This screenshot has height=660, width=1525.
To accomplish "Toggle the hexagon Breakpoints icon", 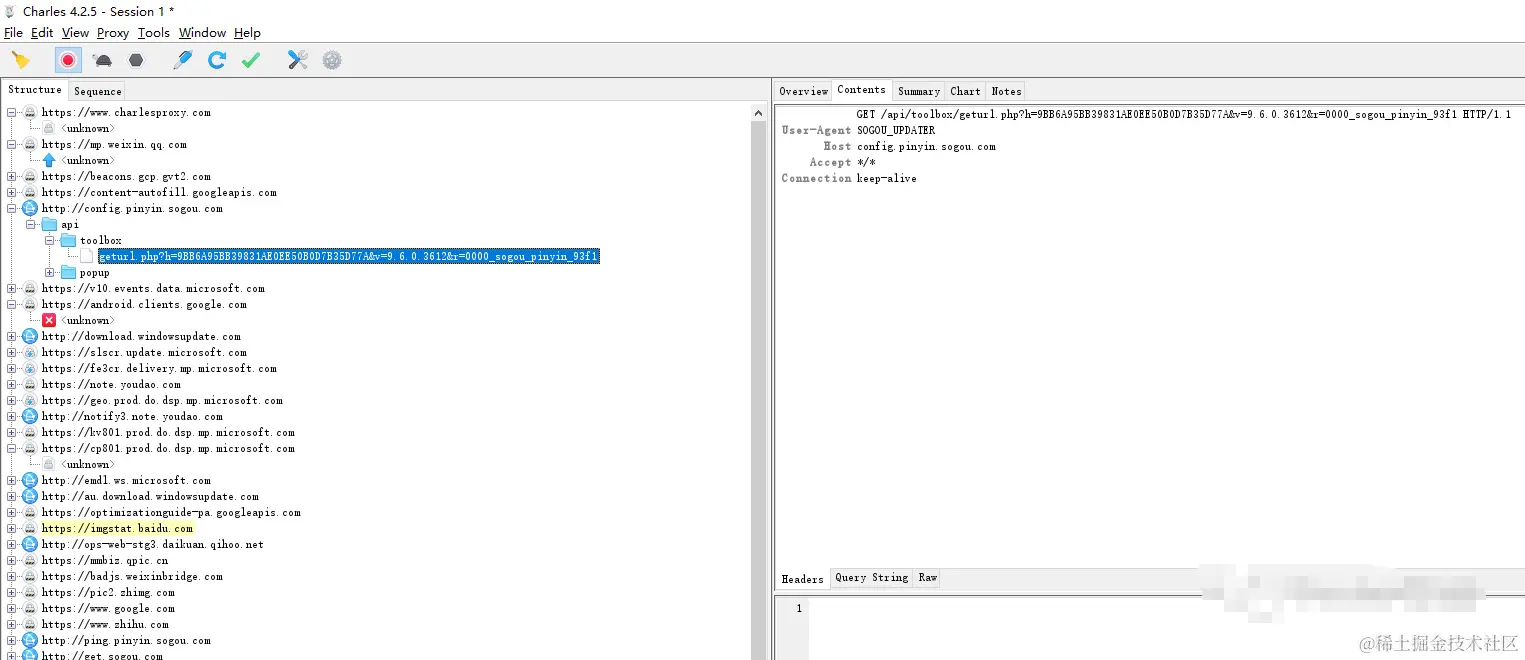I will pos(136,60).
